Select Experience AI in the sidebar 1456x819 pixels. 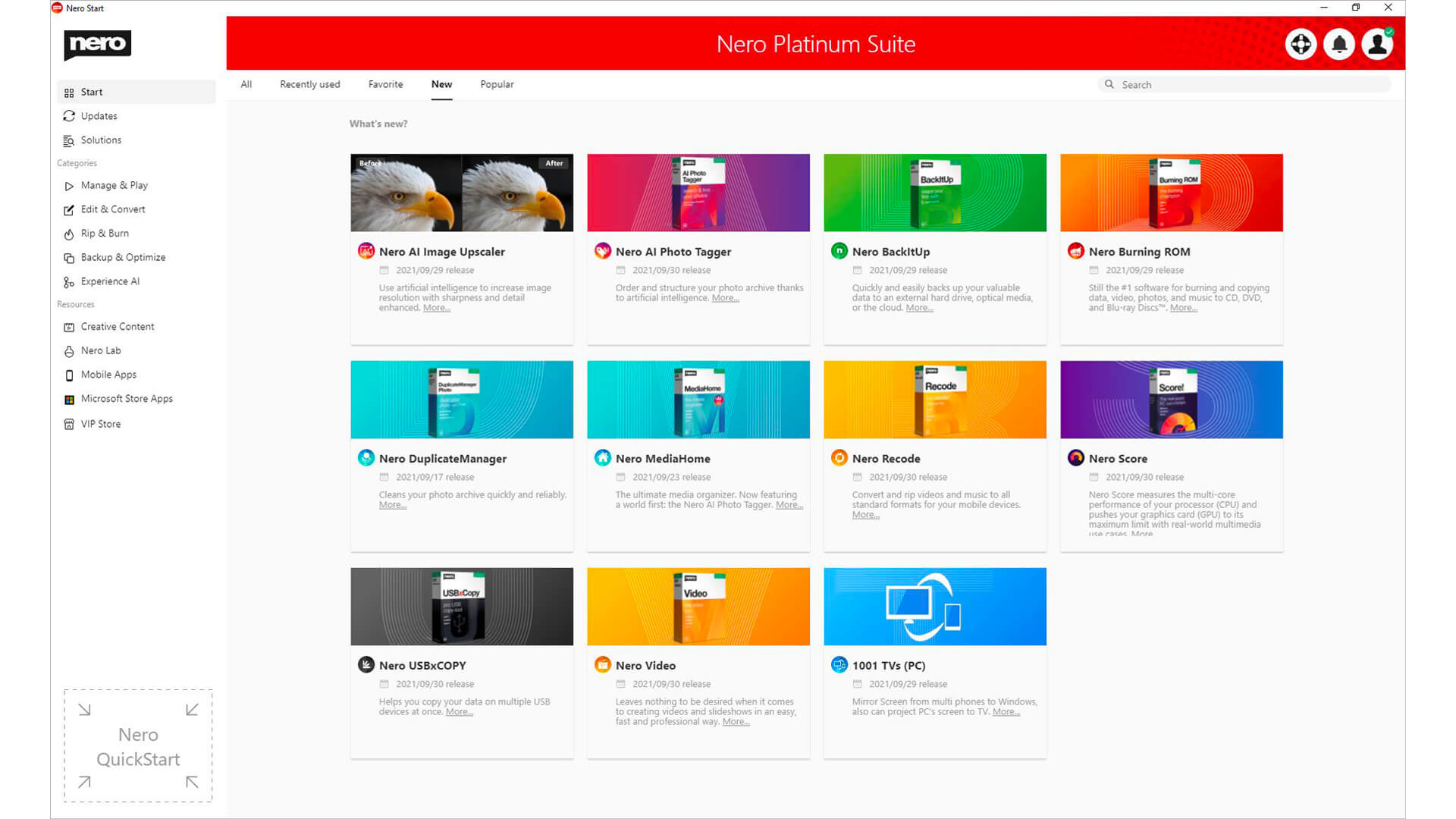point(110,281)
